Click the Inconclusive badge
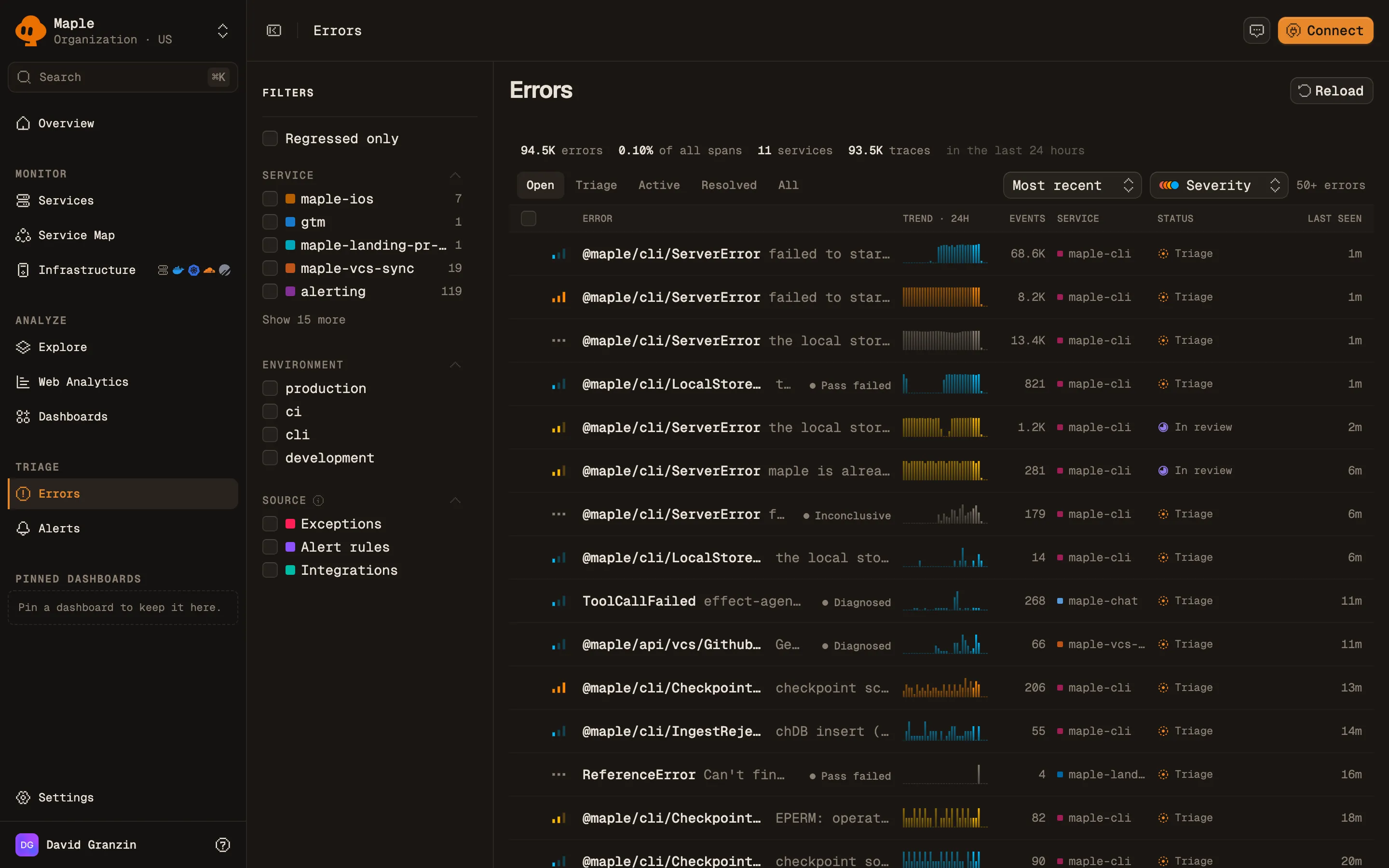Screen dimensions: 1389x868 pos(846,515)
